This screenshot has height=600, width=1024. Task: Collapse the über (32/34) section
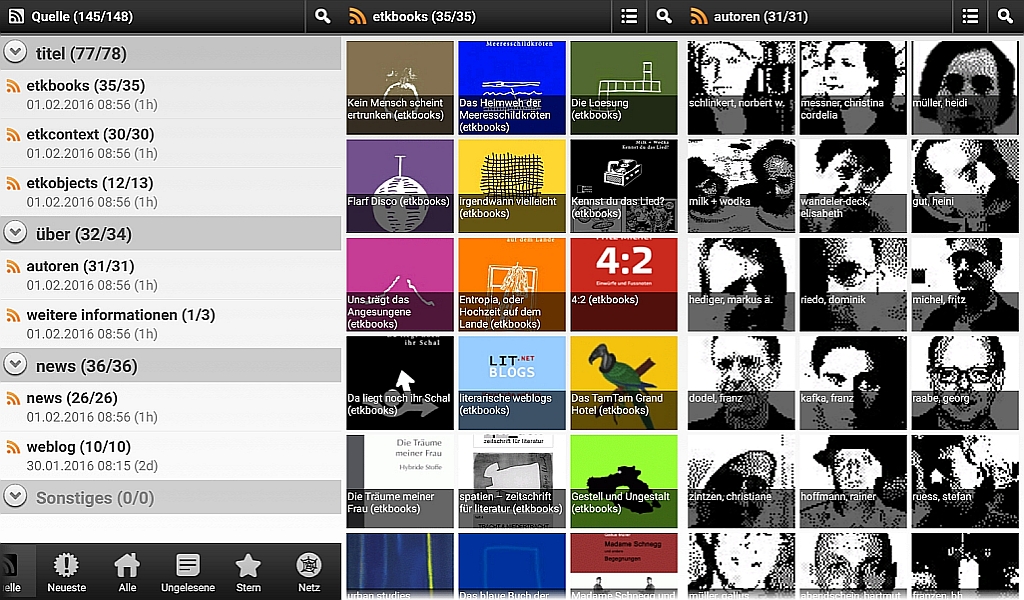tap(15, 232)
